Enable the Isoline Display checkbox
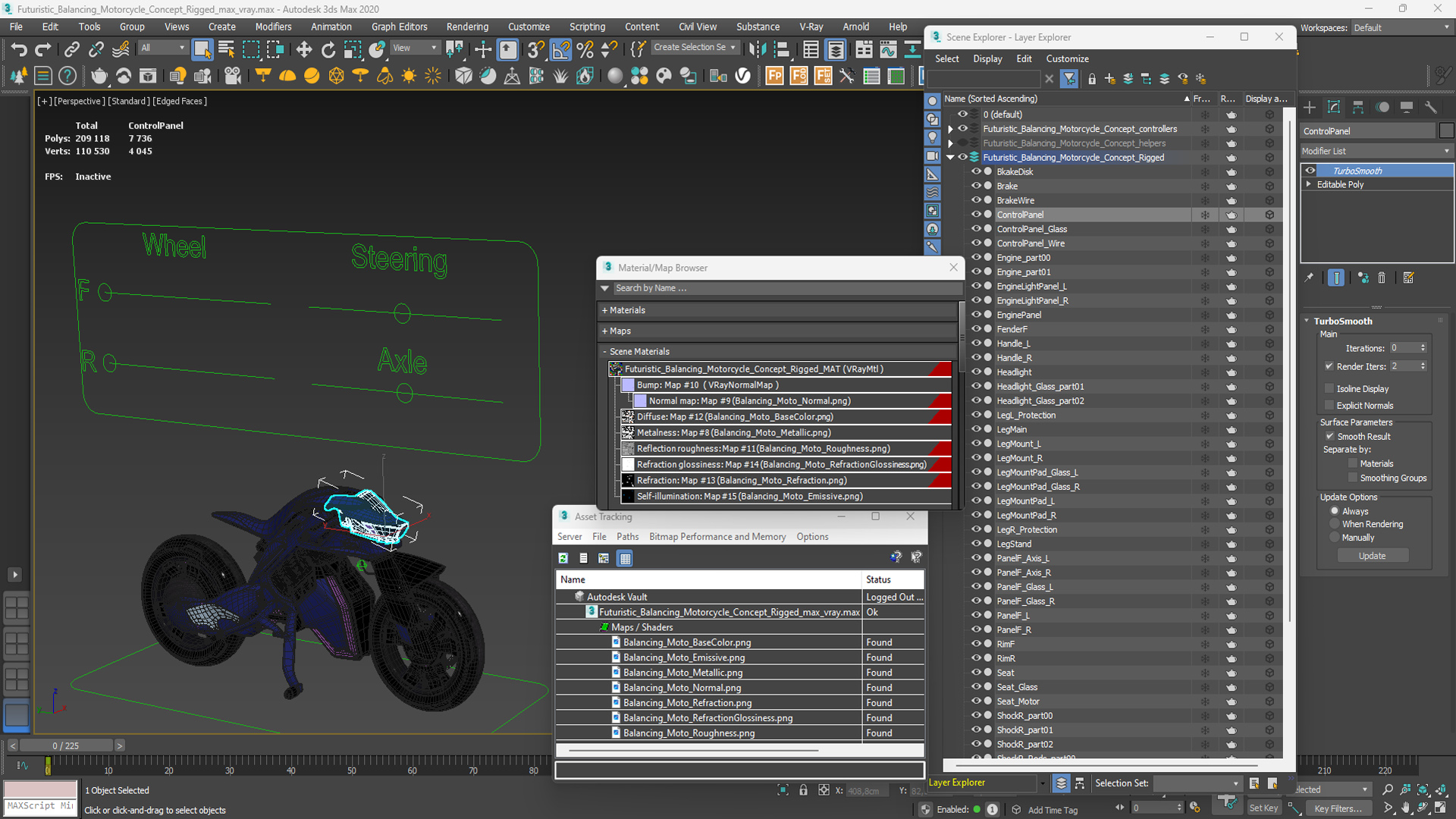The width and height of the screenshot is (1456, 819). click(x=1329, y=388)
